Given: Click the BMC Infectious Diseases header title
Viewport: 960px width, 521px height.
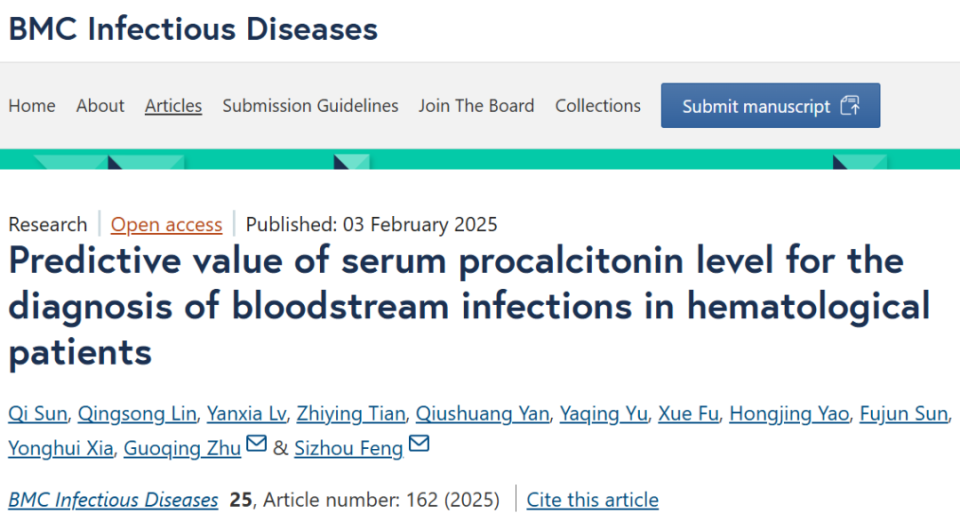Looking at the screenshot, I should tap(193, 28).
